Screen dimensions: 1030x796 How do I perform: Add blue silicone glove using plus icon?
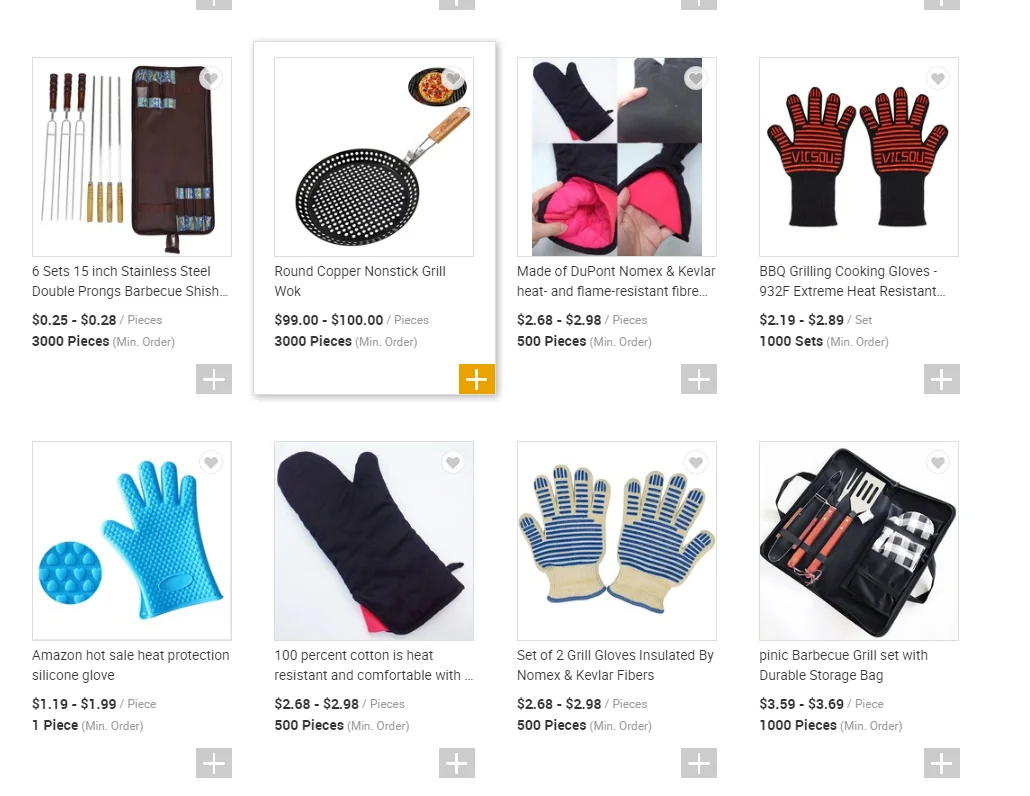[x=213, y=763]
